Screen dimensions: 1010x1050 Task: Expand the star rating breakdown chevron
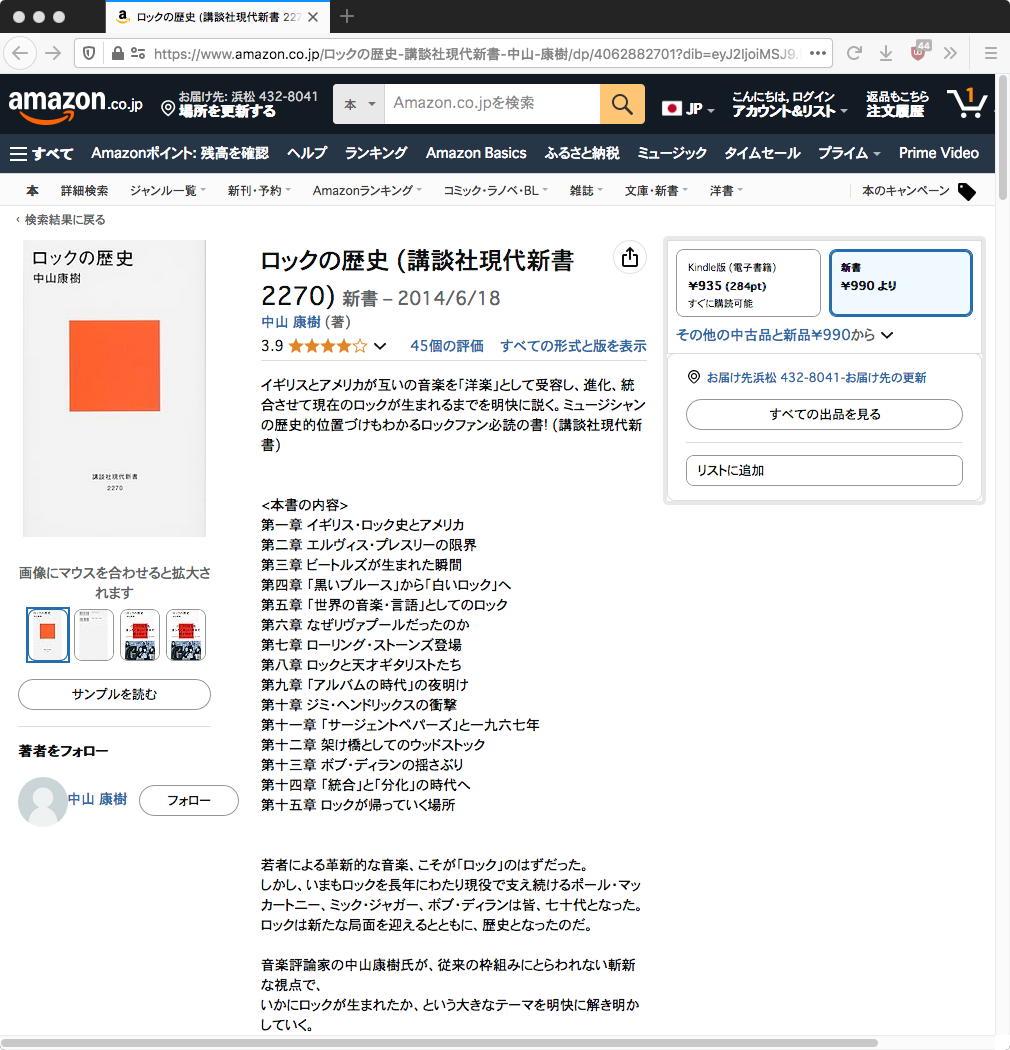pyautogui.click(x=380, y=346)
